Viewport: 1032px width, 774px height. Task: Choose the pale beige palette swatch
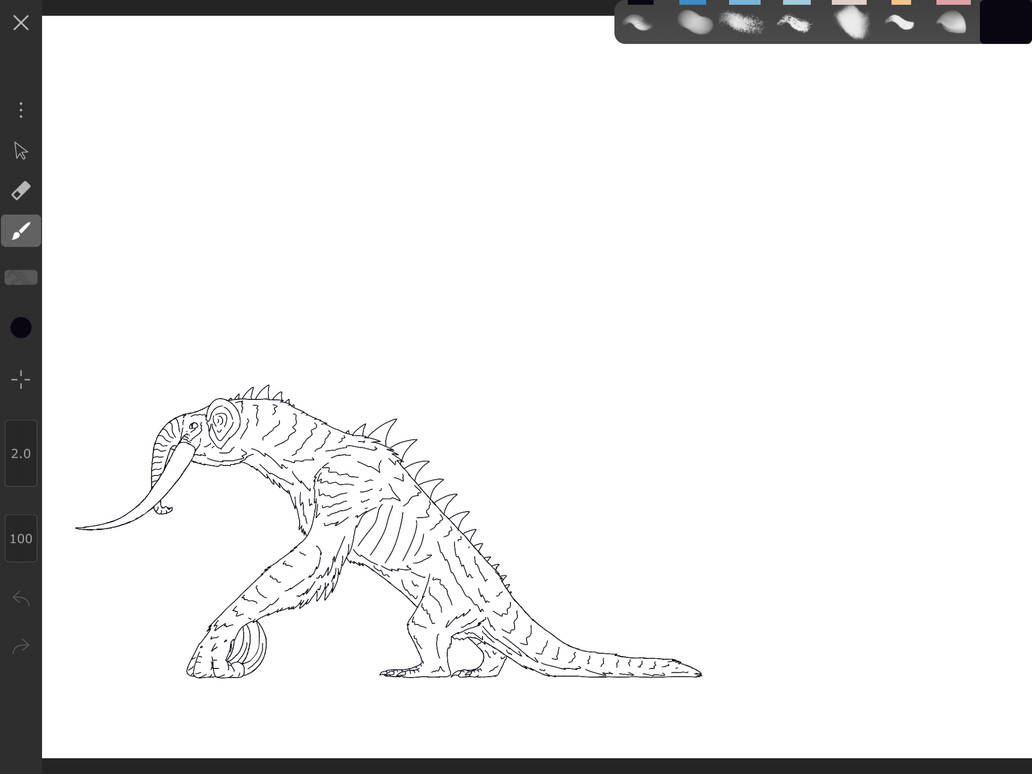849,3
